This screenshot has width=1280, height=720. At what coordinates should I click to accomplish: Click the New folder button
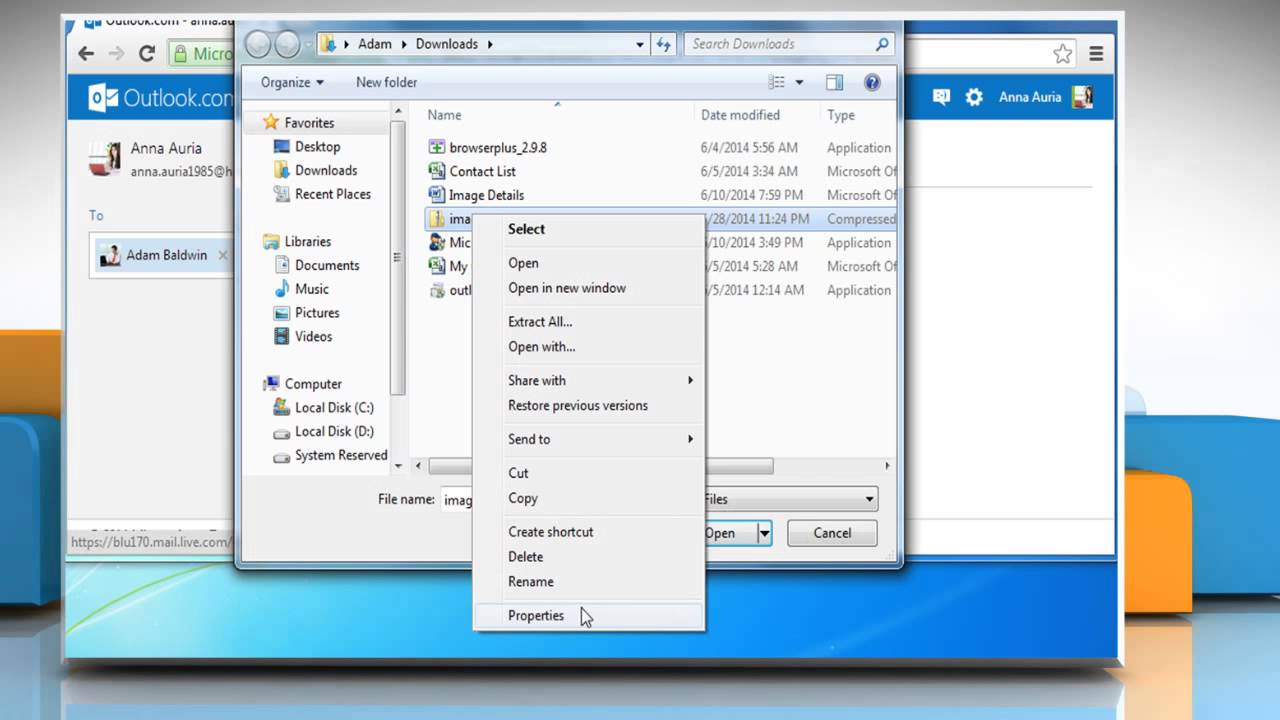point(386,83)
